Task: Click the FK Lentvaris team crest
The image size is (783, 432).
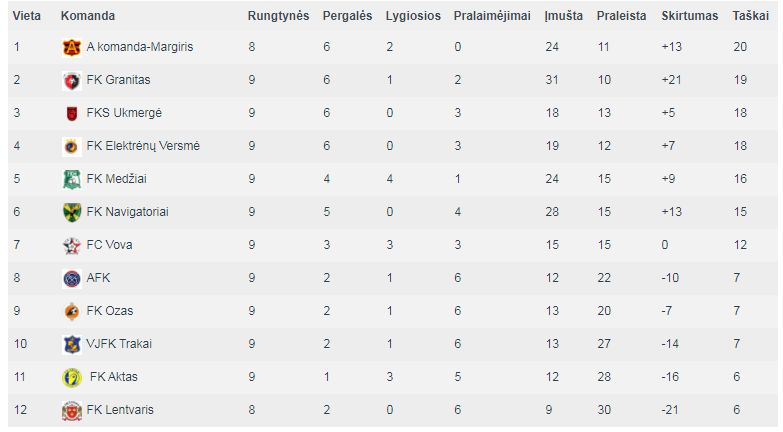Action: [x=72, y=411]
